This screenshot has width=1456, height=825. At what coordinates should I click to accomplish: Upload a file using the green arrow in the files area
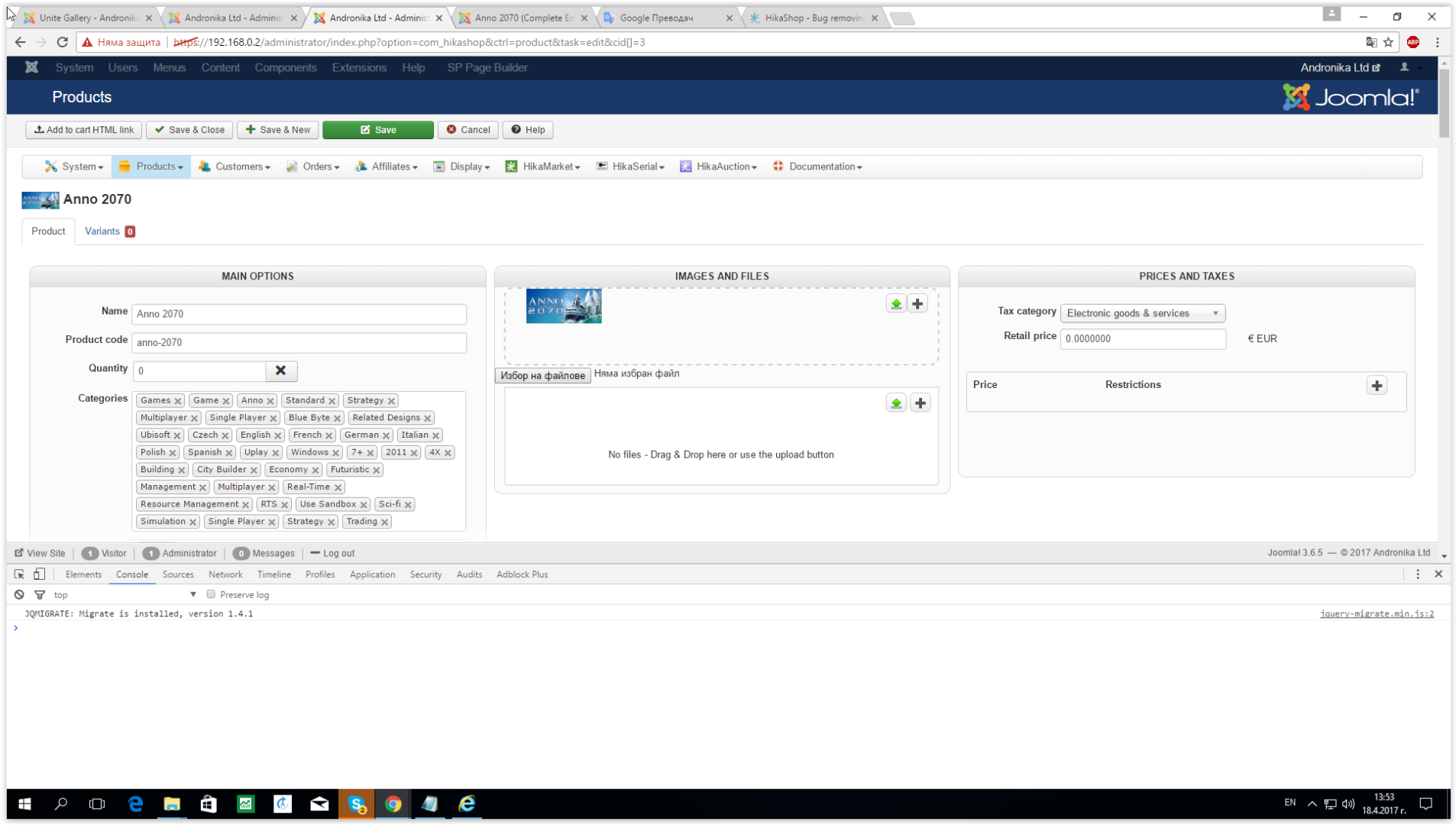(x=896, y=403)
